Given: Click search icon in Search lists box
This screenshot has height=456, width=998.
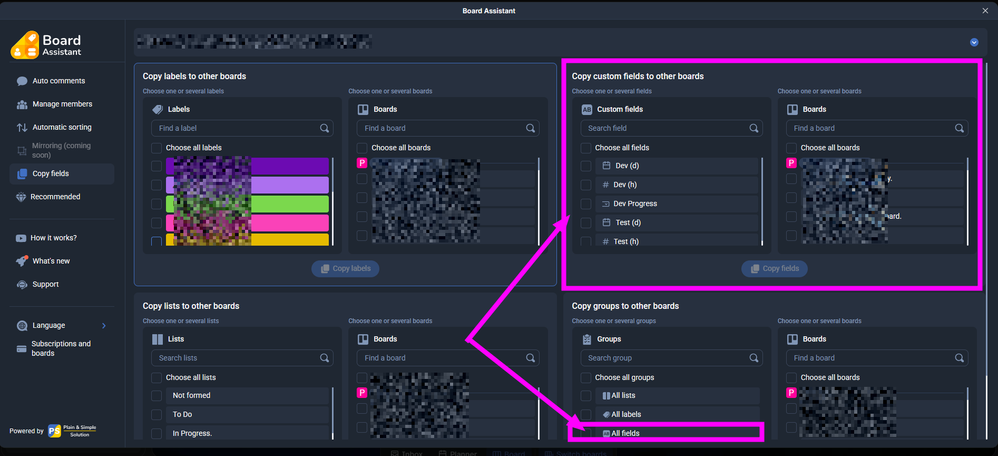Looking at the screenshot, I should (x=325, y=358).
